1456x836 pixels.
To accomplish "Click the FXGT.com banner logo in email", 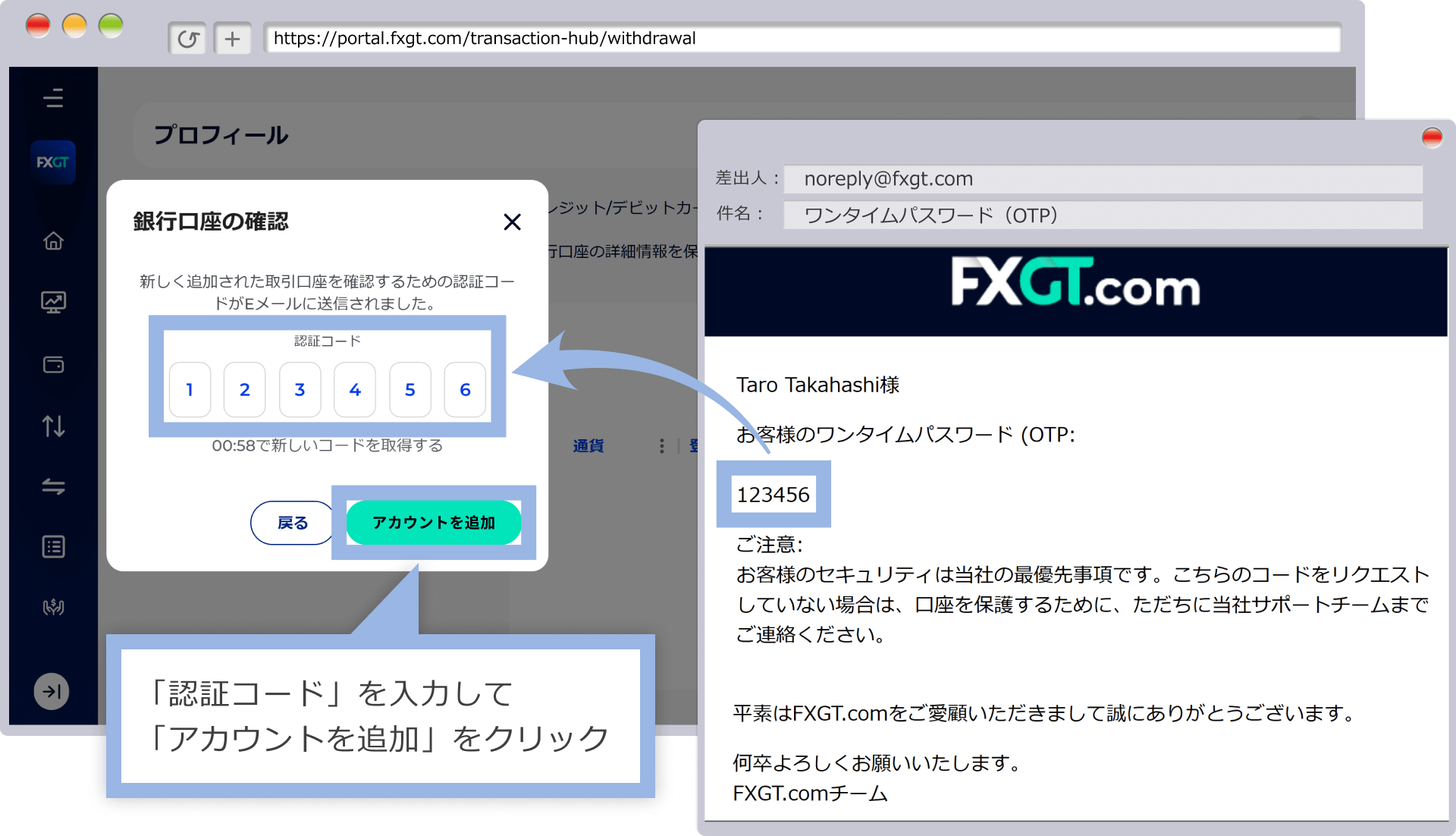I will click(1075, 282).
